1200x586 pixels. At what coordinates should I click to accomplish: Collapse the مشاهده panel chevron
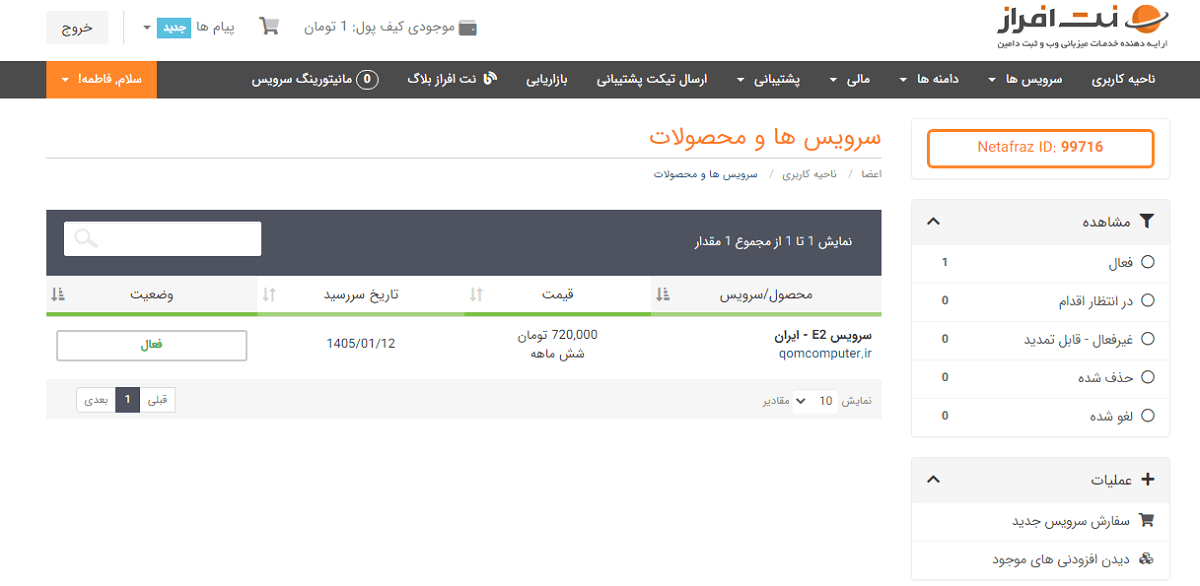[934, 222]
